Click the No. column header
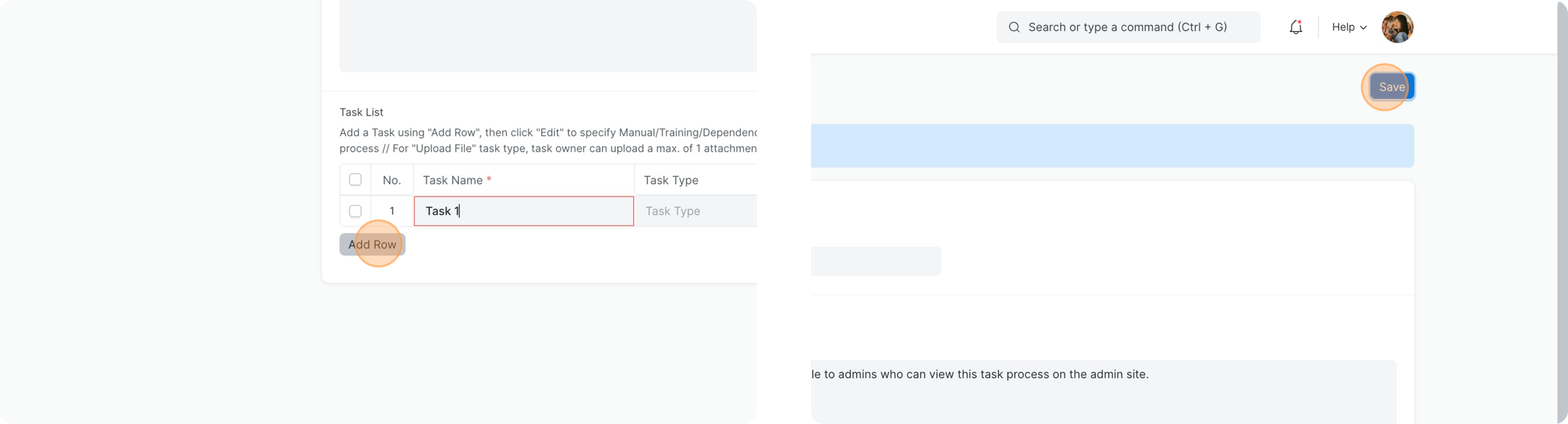The width and height of the screenshot is (1568, 424). [391, 180]
